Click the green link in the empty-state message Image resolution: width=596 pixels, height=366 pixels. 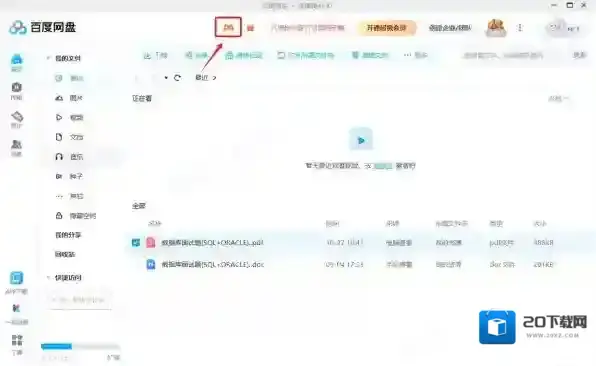pyautogui.click(x=384, y=166)
